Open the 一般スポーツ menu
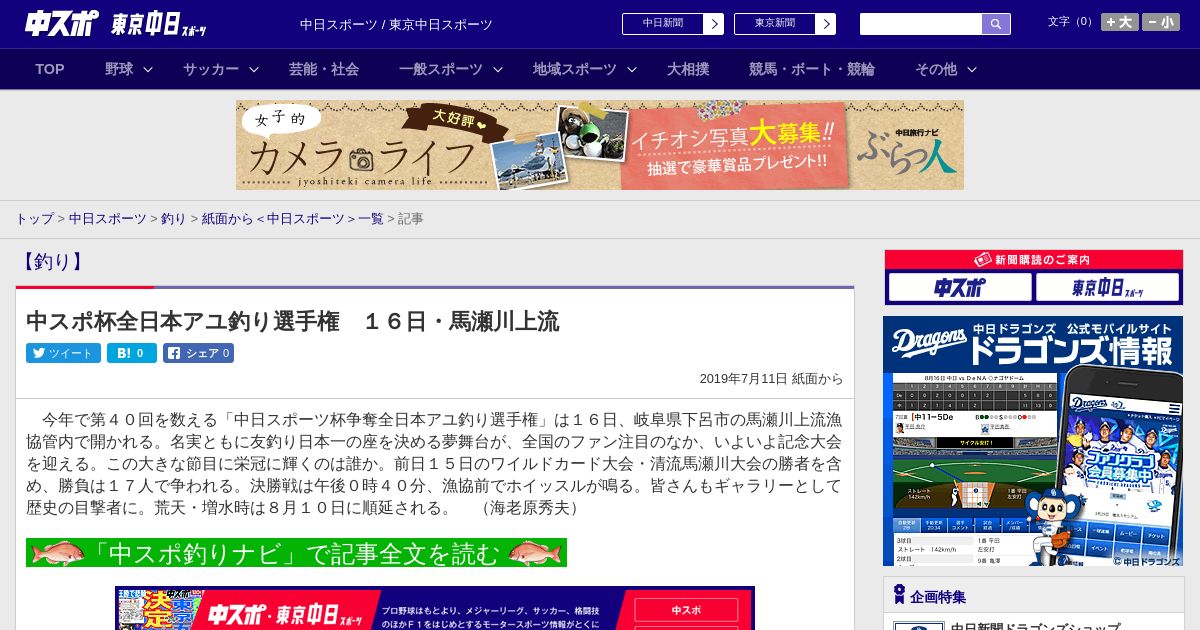This screenshot has height=630, width=1200. [441, 69]
